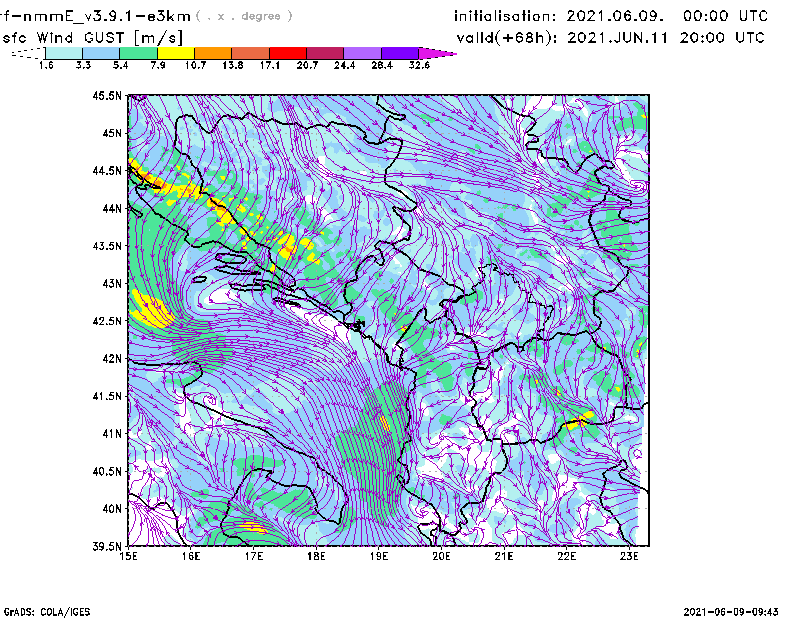800x618 pixels.
Task: Click the '( . x . degree )' text
Action: 244,17
